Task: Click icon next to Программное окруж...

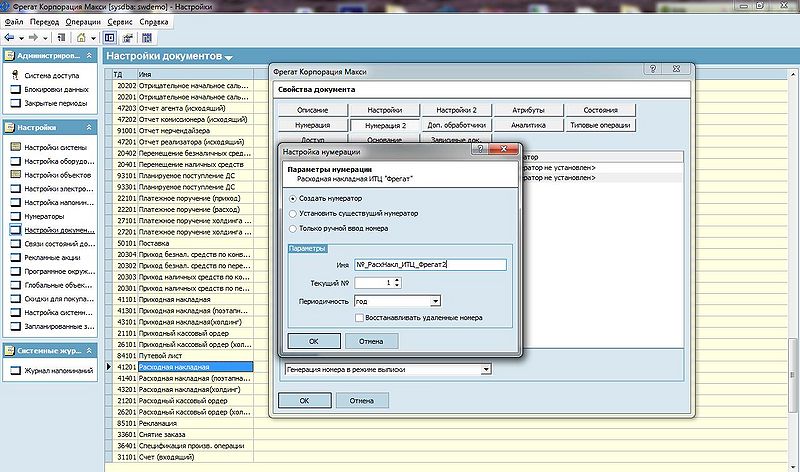Action: tap(16, 271)
